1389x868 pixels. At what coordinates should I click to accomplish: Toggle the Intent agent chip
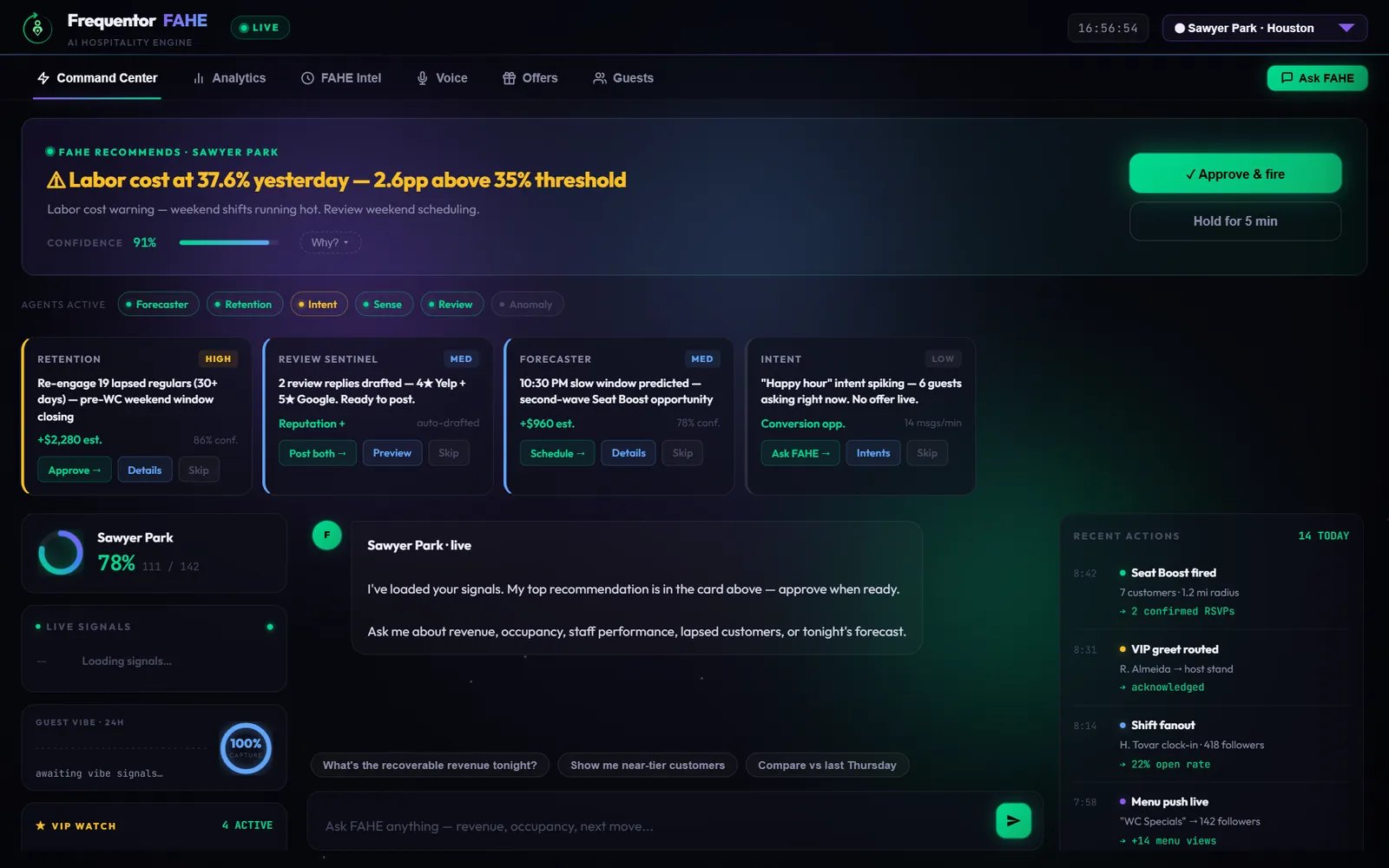coord(319,305)
